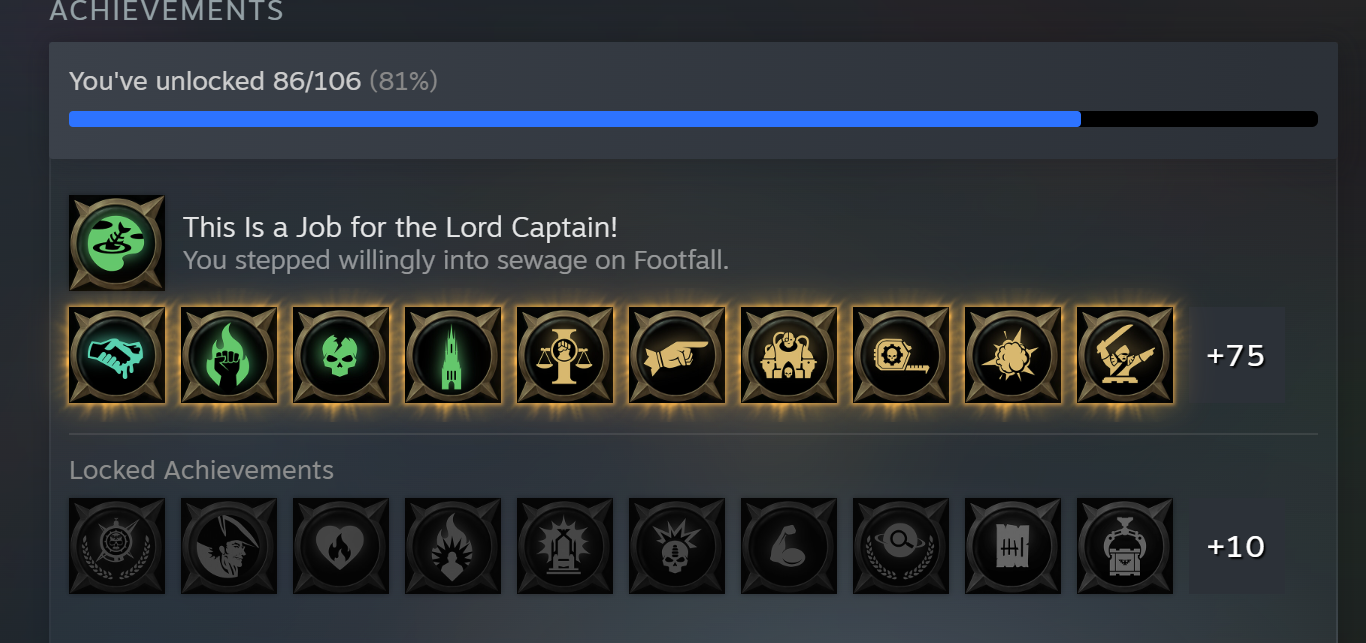Open the green cracked skull achievement
This screenshot has height=643, width=1366.
click(341, 355)
